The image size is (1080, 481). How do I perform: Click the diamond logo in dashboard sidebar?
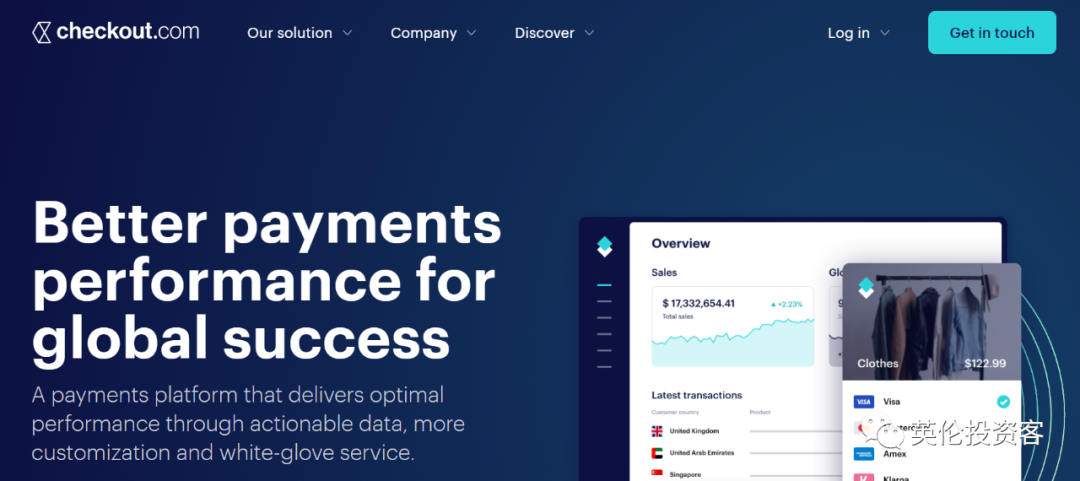604,247
